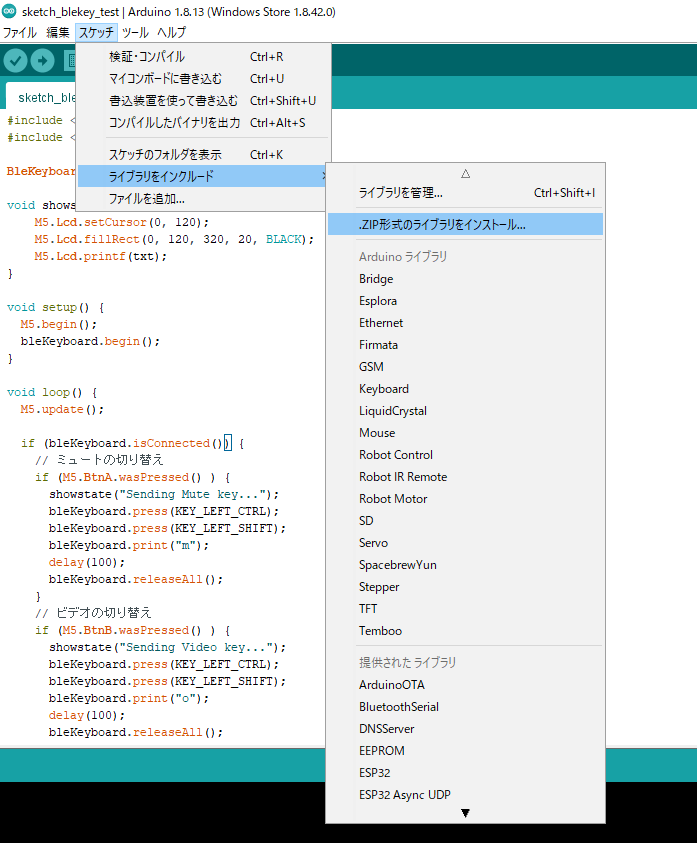The width and height of the screenshot is (697, 843).
Task: Include the ESP32 Async UDP library
Action: click(x=465, y=795)
